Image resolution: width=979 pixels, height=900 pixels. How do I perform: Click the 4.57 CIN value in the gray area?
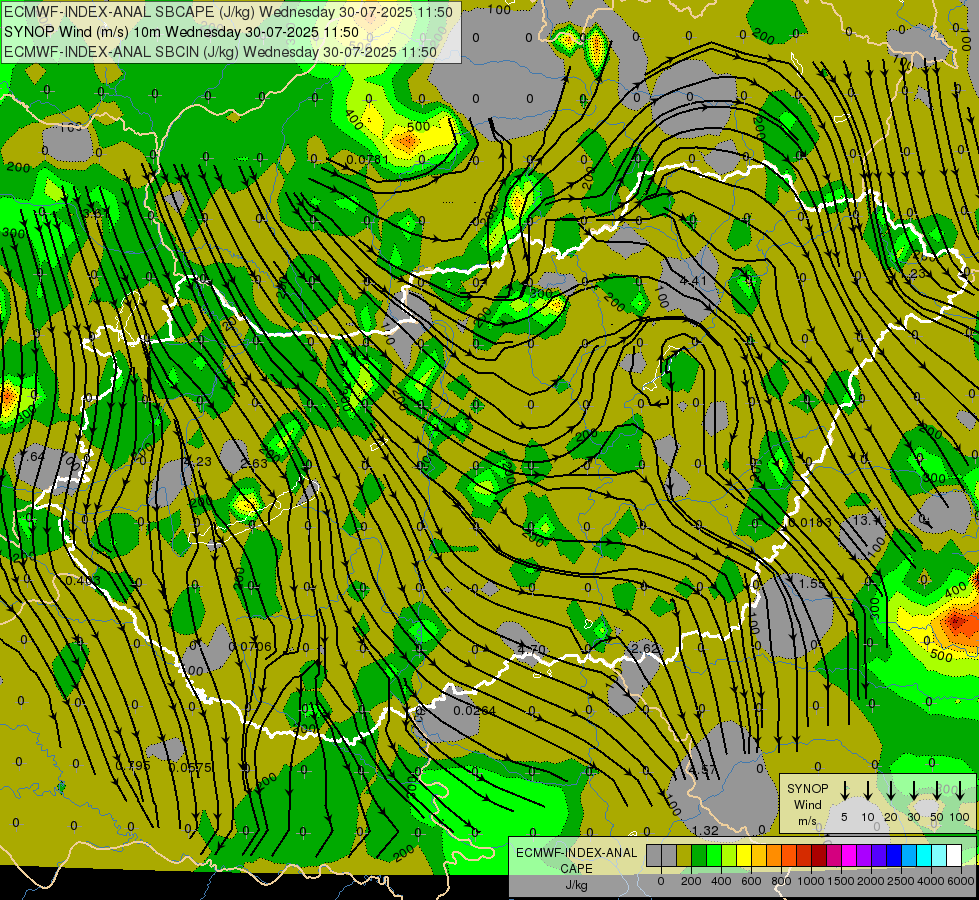703,770
